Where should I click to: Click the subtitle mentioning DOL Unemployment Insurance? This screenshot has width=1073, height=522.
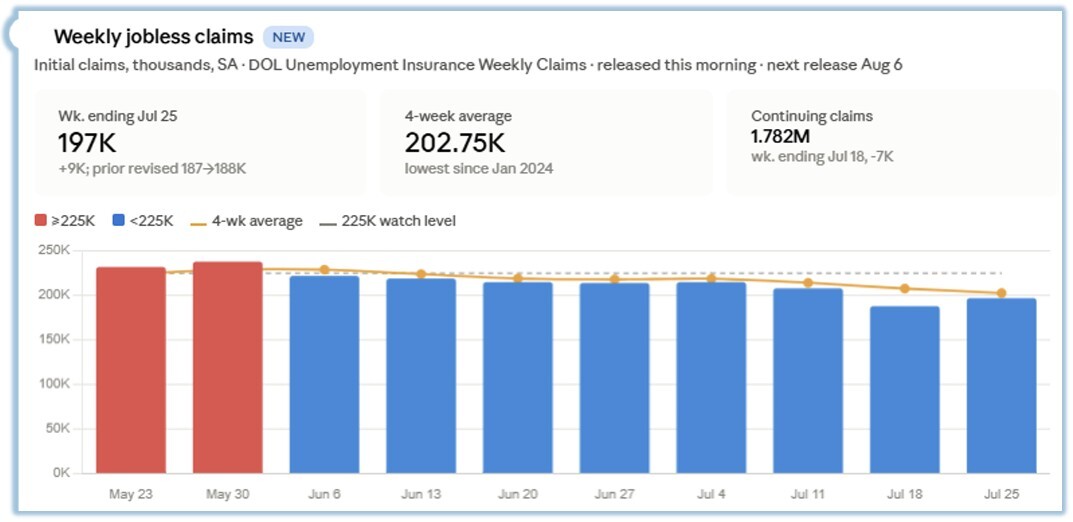(x=469, y=65)
